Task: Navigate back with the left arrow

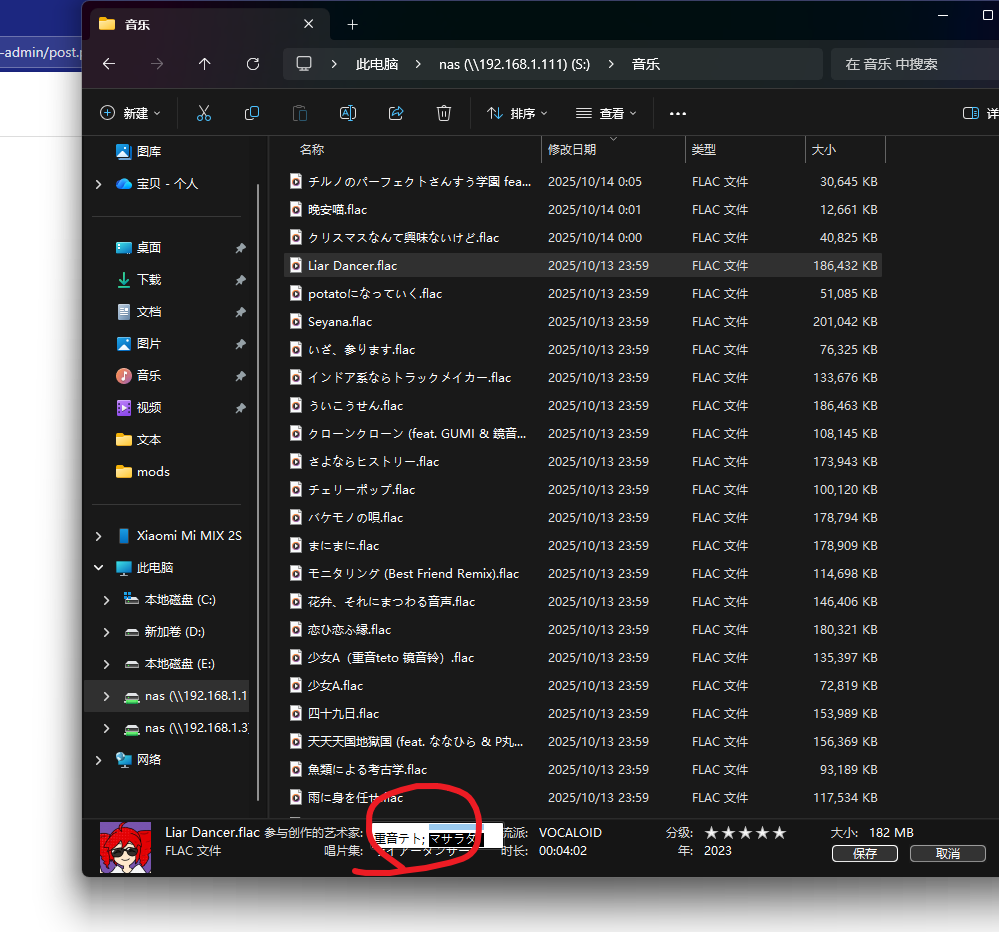Action: click(x=109, y=64)
